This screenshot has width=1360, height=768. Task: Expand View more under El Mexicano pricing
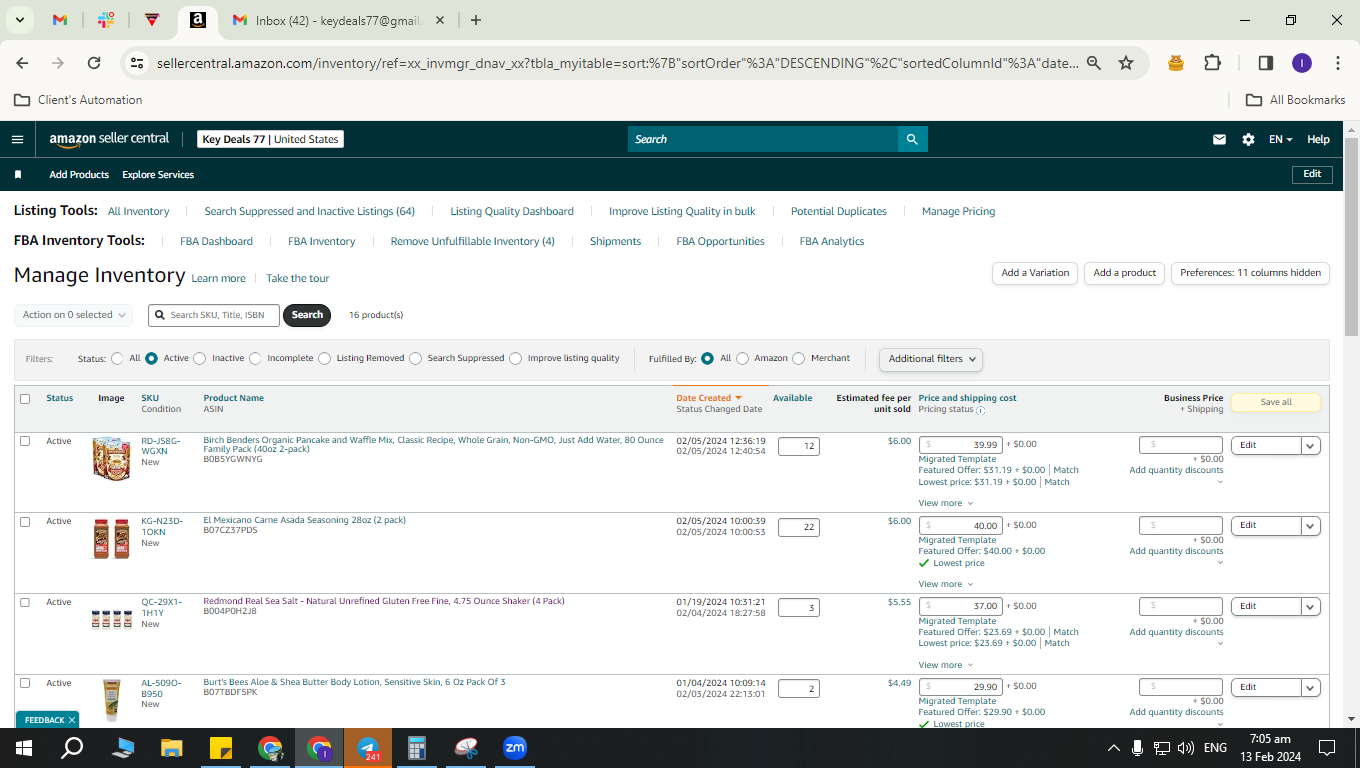click(946, 584)
